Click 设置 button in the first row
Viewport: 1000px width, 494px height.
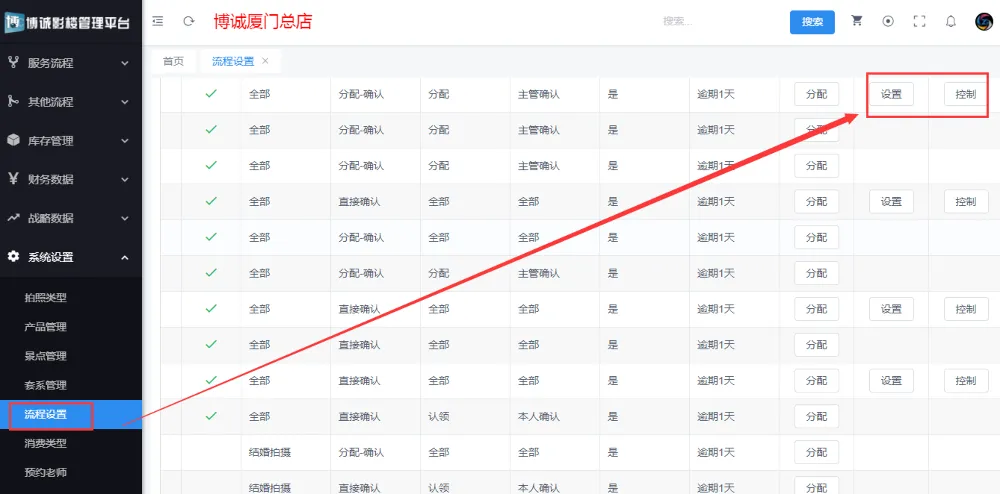click(891, 94)
